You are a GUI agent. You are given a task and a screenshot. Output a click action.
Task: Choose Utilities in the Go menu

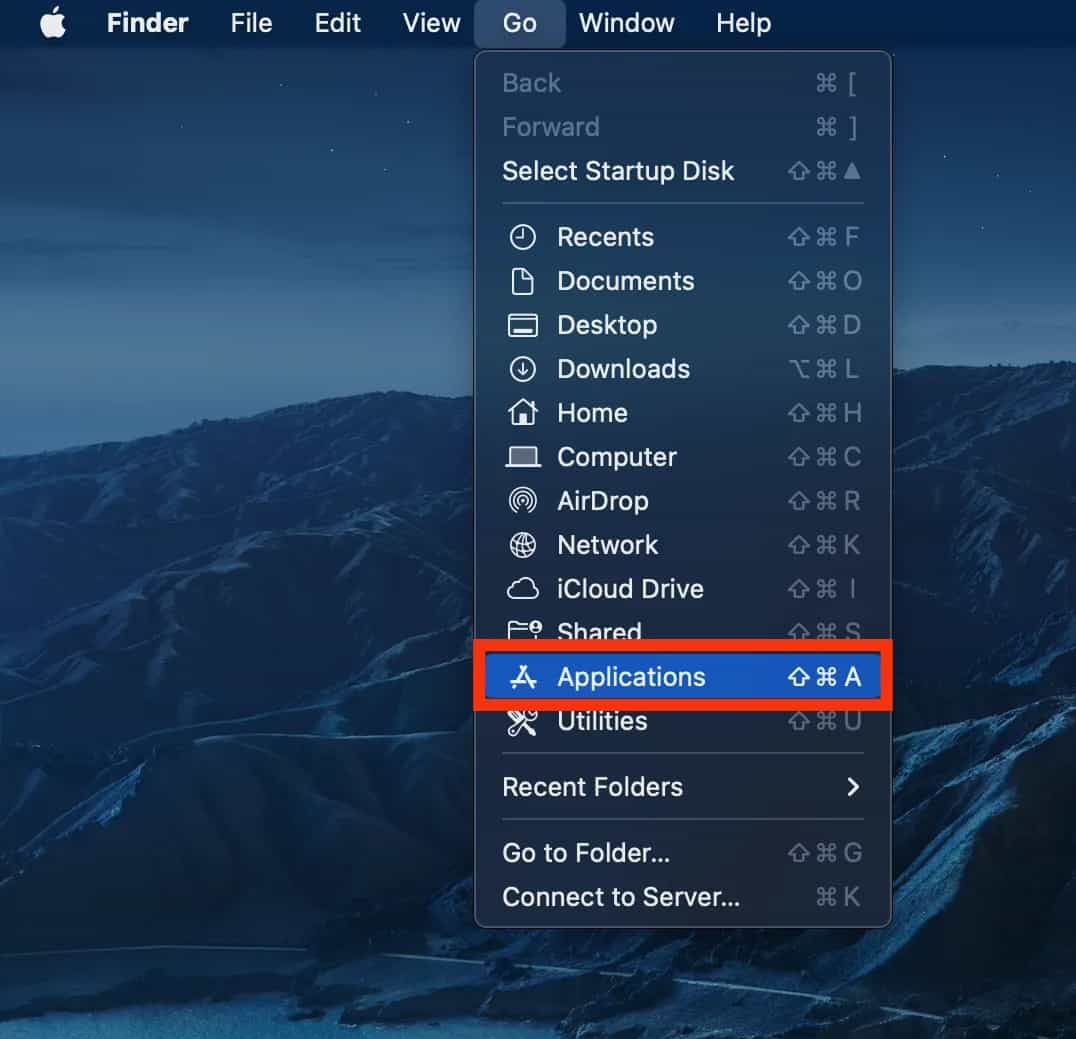pyautogui.click(x=683, y=724)
